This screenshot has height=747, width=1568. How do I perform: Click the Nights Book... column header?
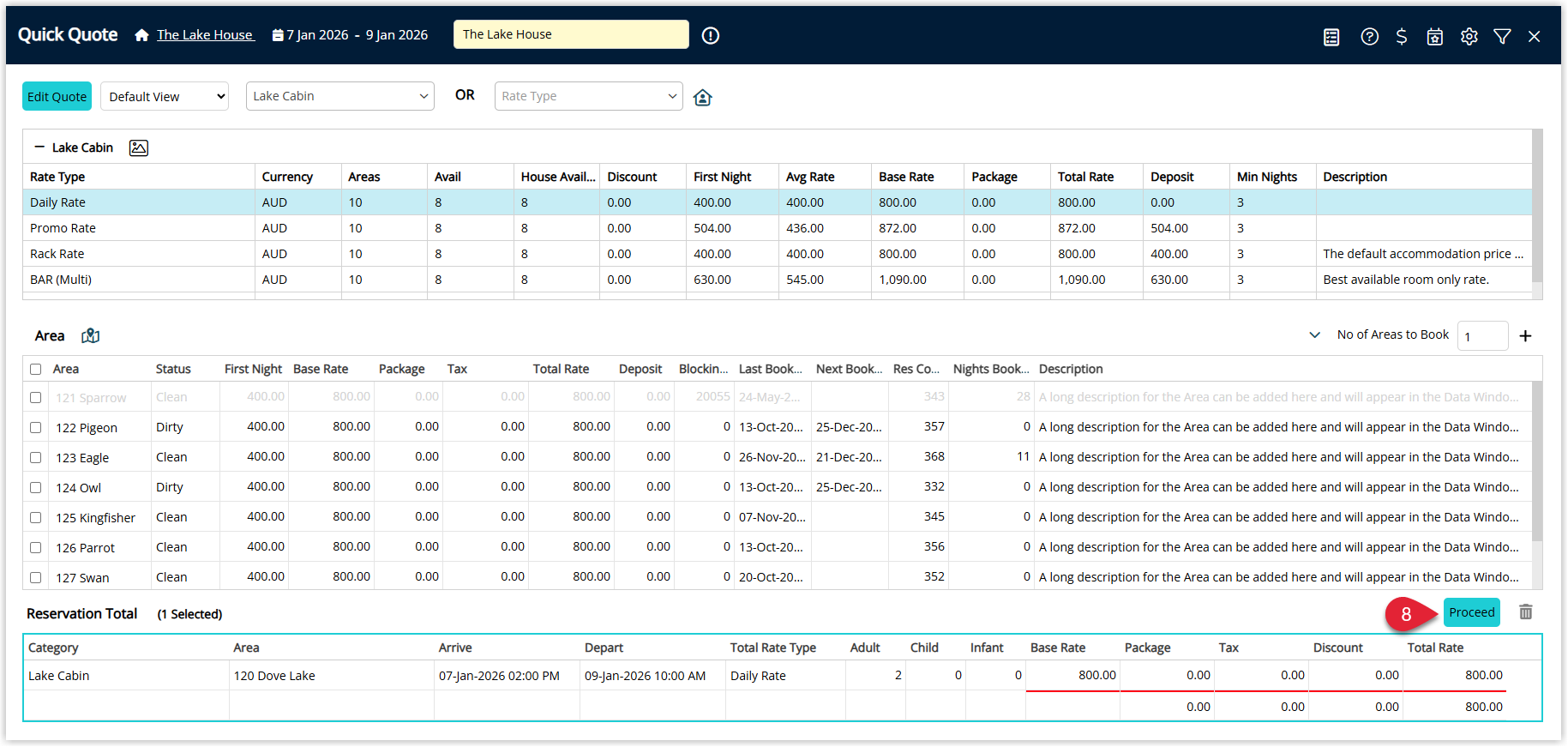pyautogui.click(x=991, y=369)
